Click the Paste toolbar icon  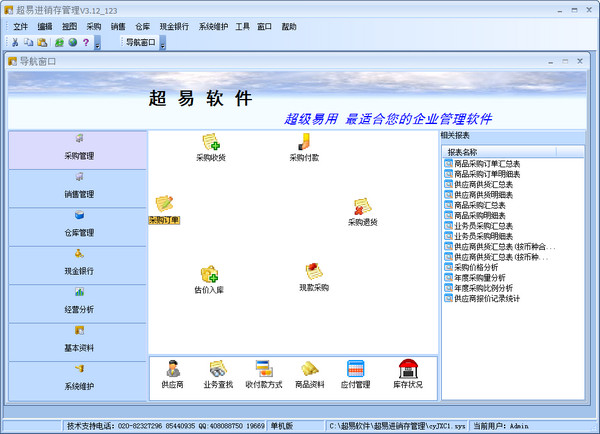(x=42, y=42)
